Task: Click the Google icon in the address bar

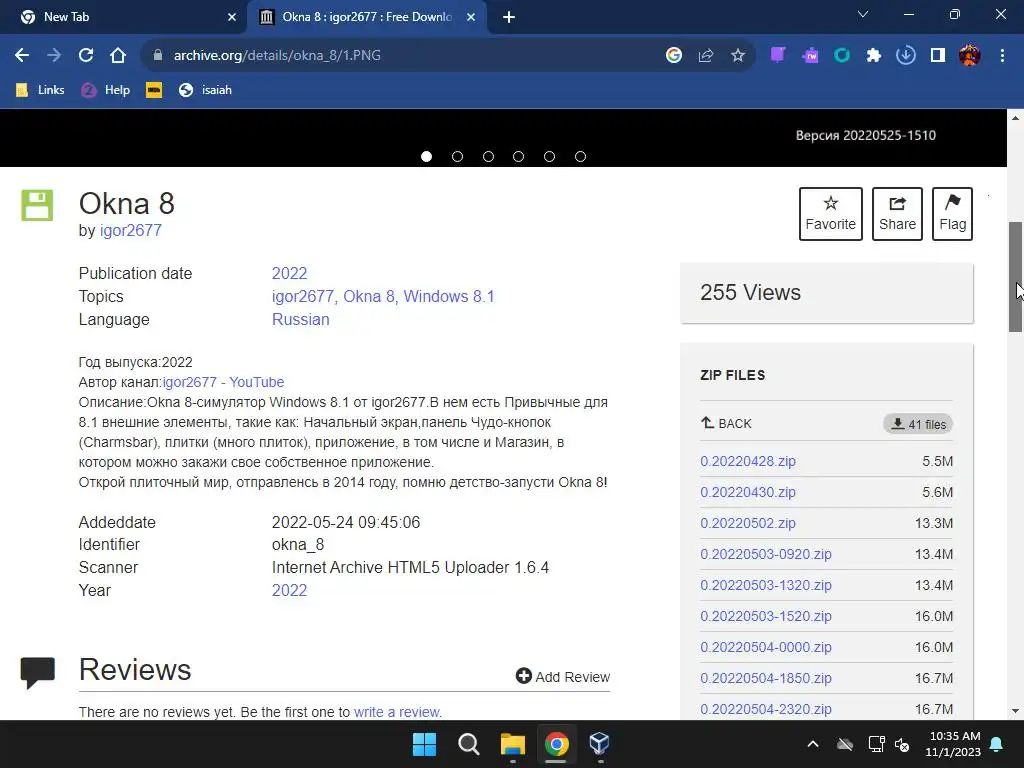Action: (x=674, y=56)
